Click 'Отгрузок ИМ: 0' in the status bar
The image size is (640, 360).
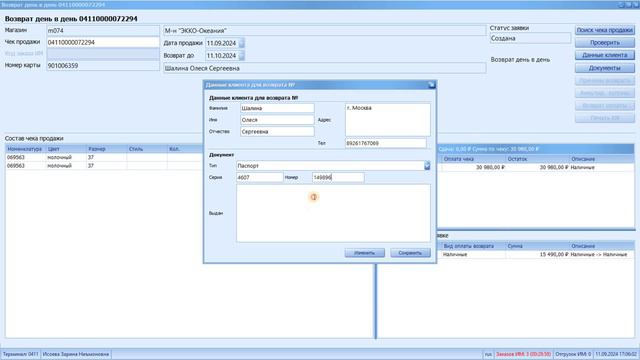[x=573, y=354]
